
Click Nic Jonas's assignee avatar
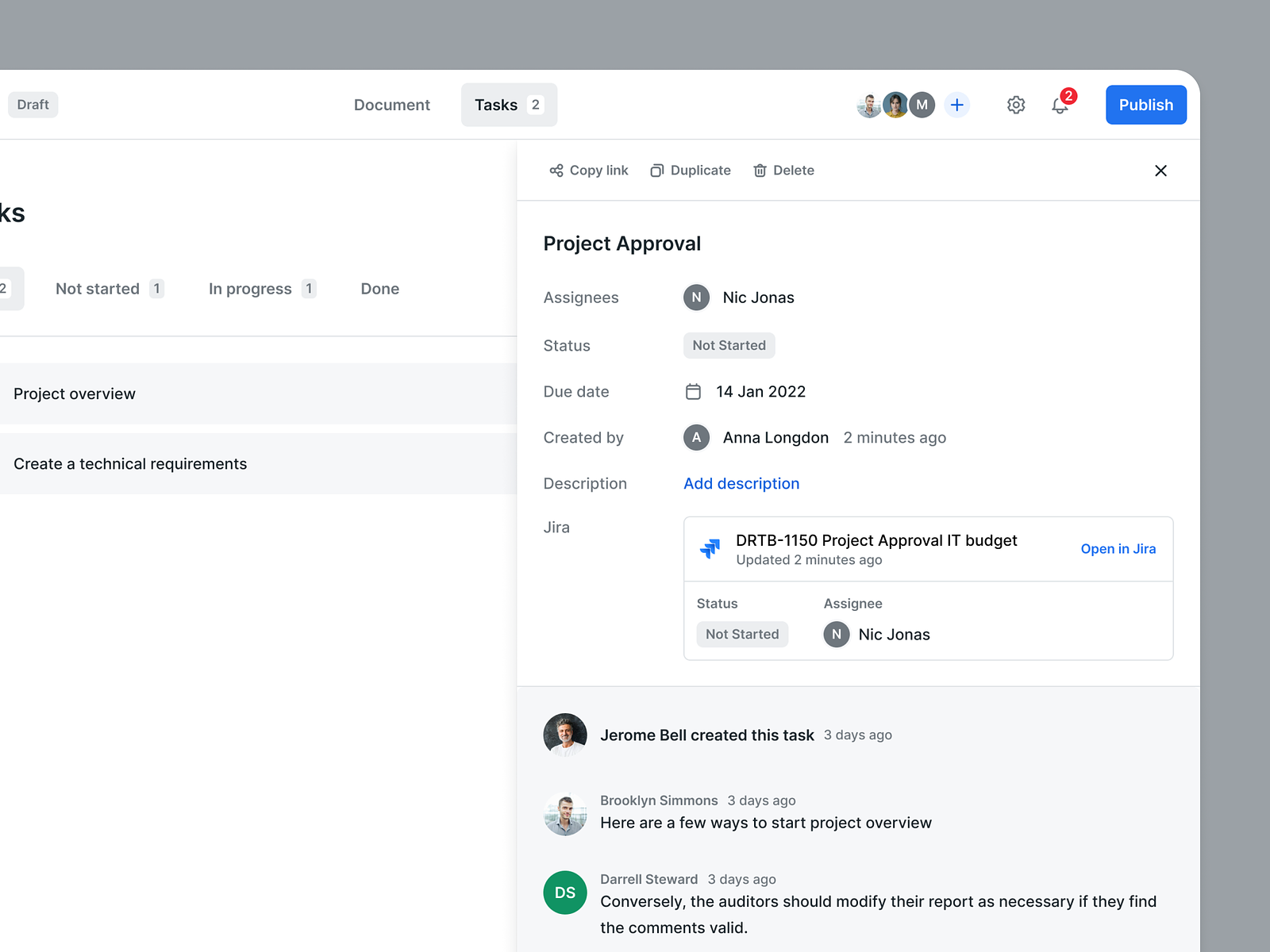pos(696,297)
